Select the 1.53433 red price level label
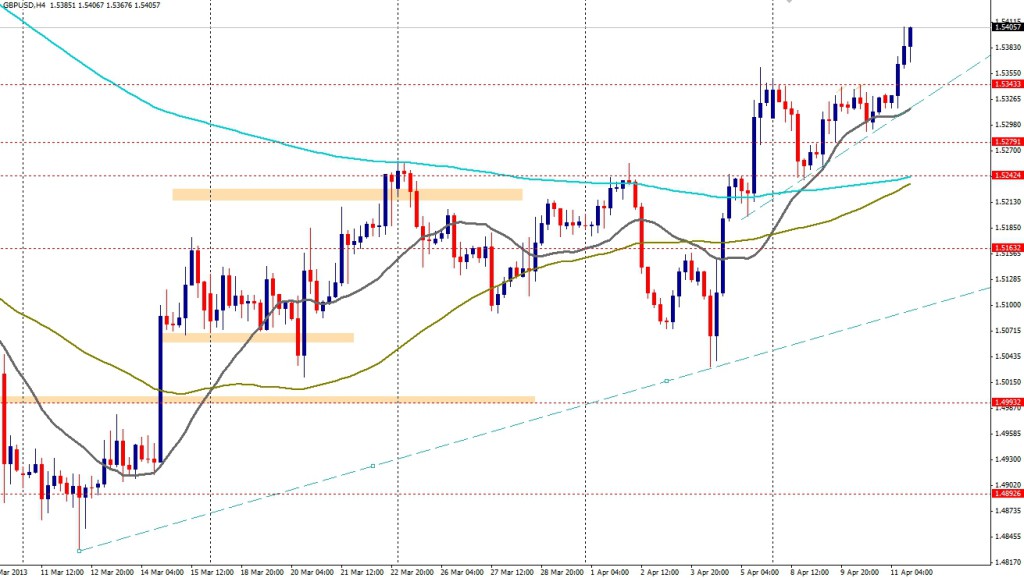1024x578 pixels. coord(1006,85)
